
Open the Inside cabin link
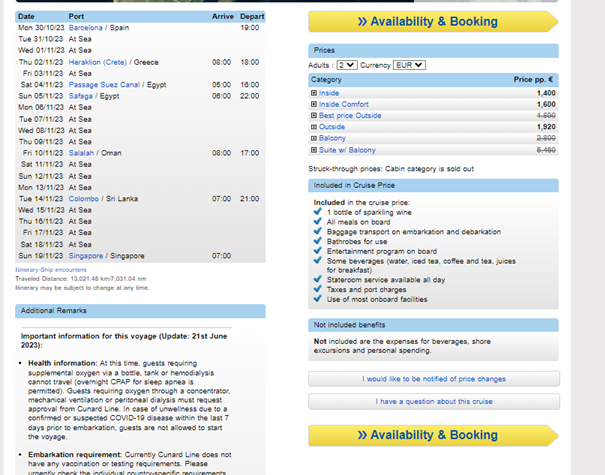point(329,93)
